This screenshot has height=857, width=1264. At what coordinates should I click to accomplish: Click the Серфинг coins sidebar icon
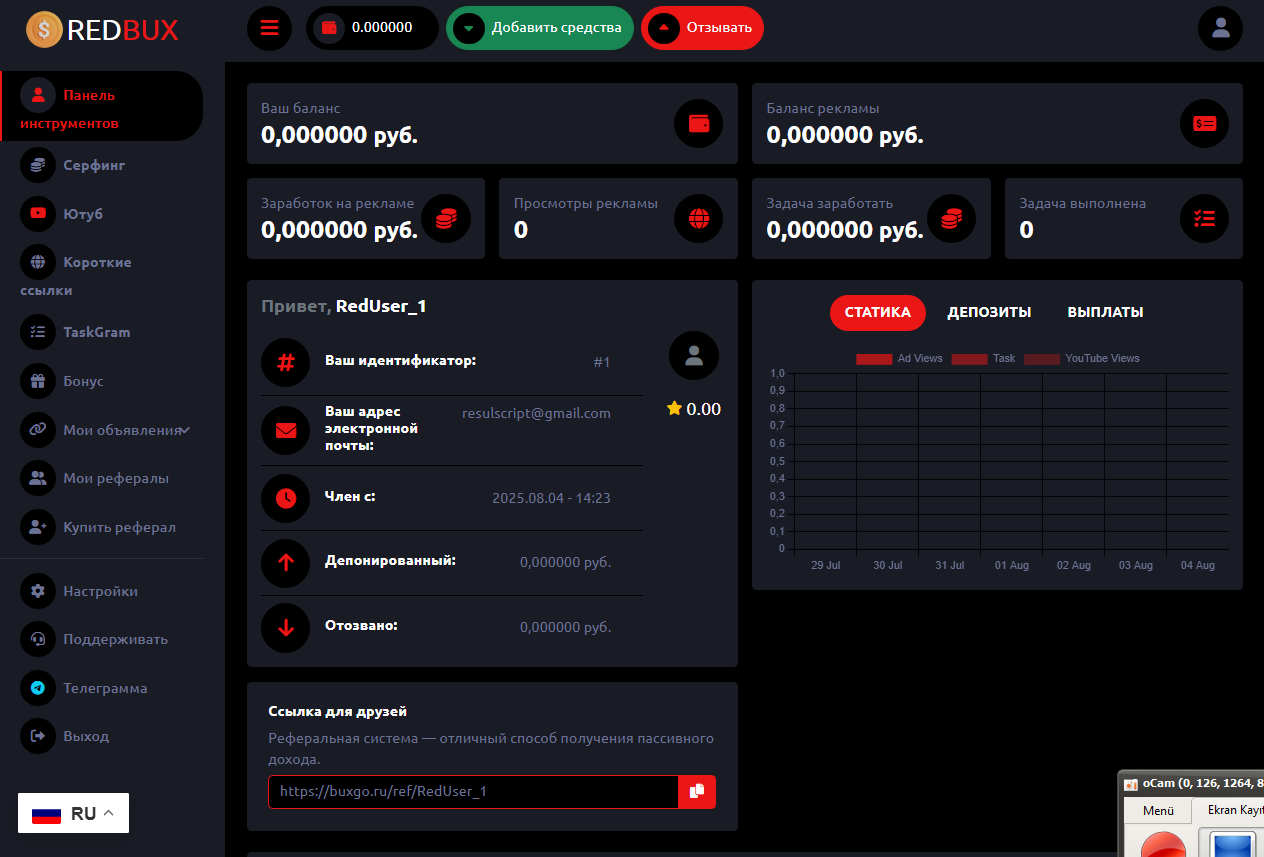[38, 165]
